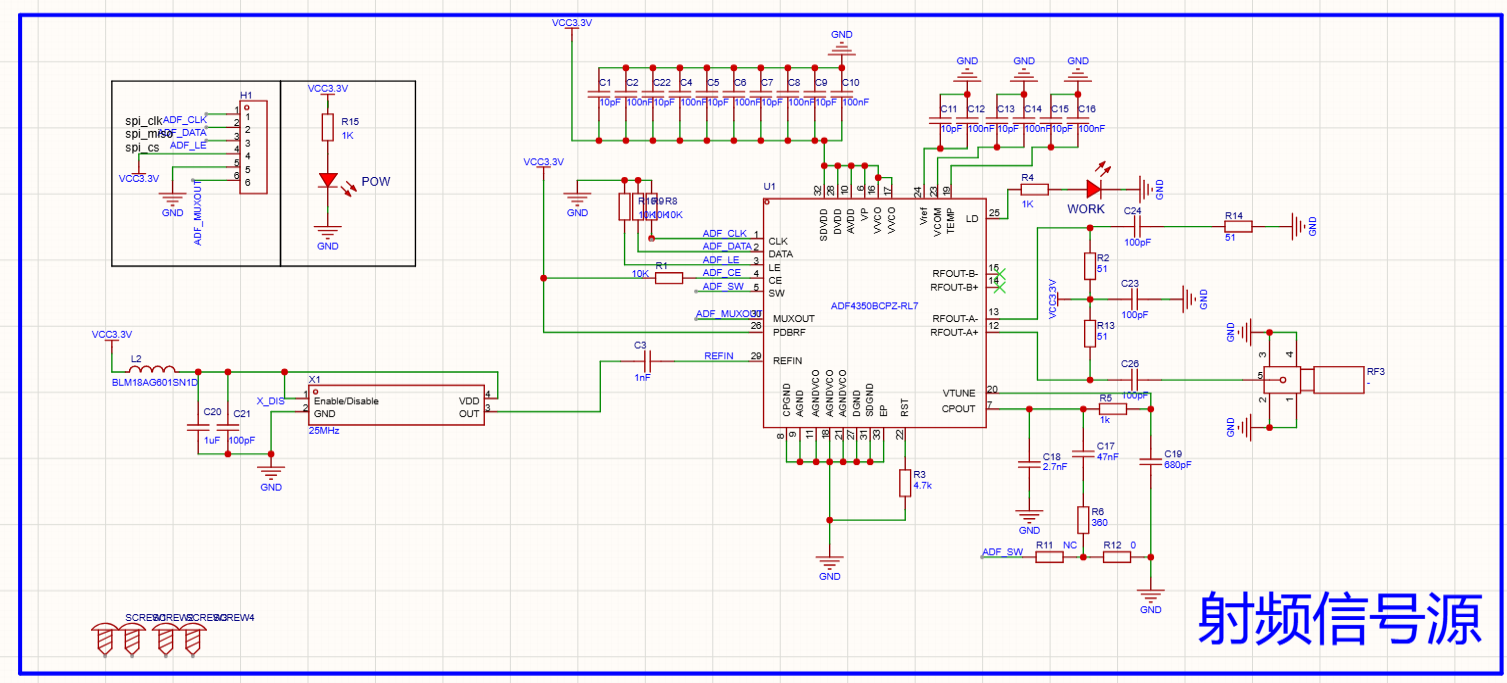Image resolution: width=1507 pixels, height=683 pixels.
Task: Select the GND symbol below R12
Action: 1151,598
